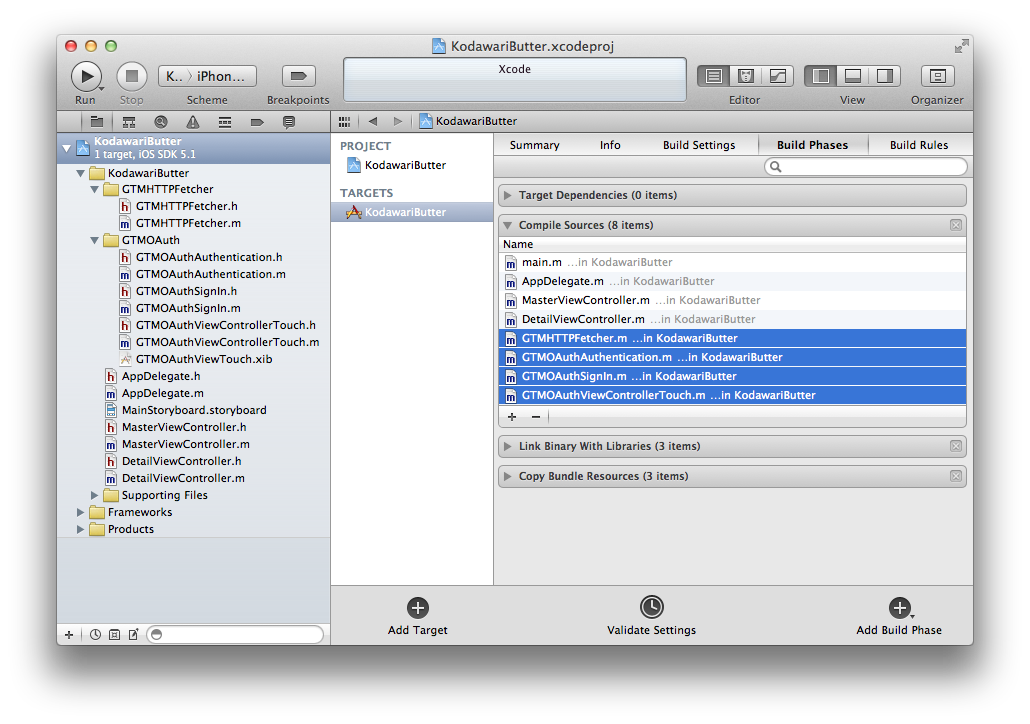Select the Build Phases tab
The height and width of the screenshot is (724, 1030).
tap(813, 145)
